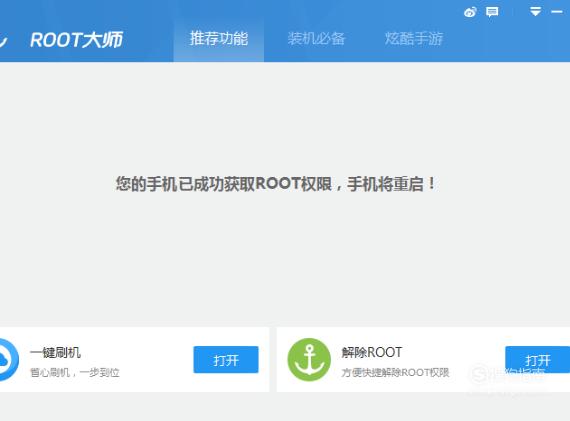Expand the title bar dropdown menu arrow

click(535, 12)
